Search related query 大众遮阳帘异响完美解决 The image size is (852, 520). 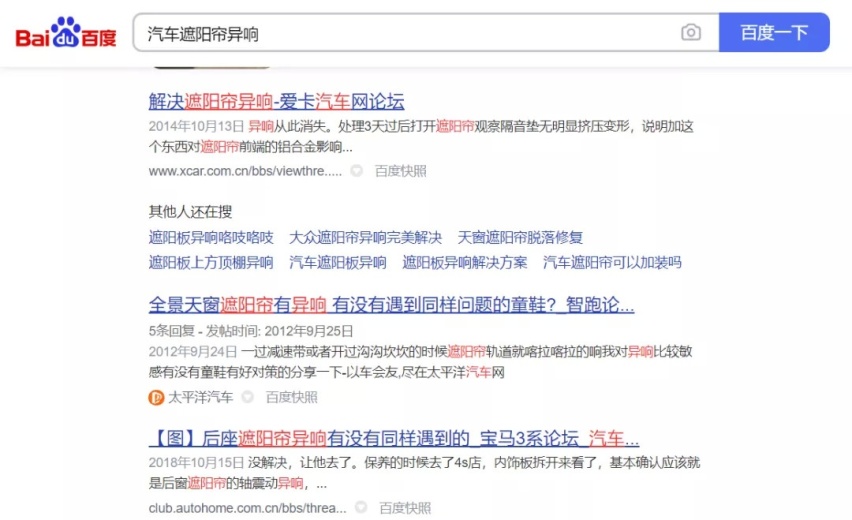coord(365,237)
